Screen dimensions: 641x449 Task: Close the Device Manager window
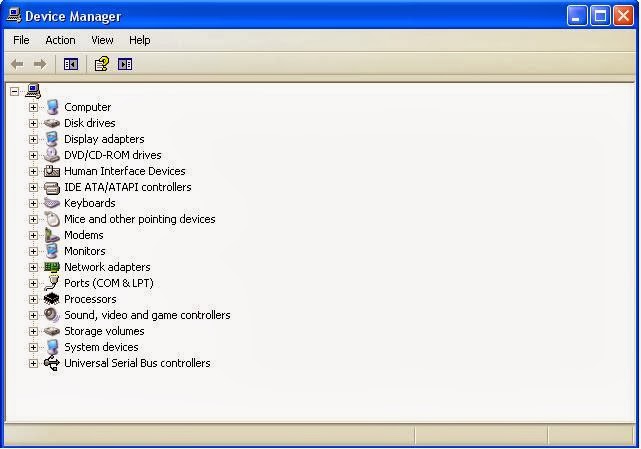click(x=623, y=16)
